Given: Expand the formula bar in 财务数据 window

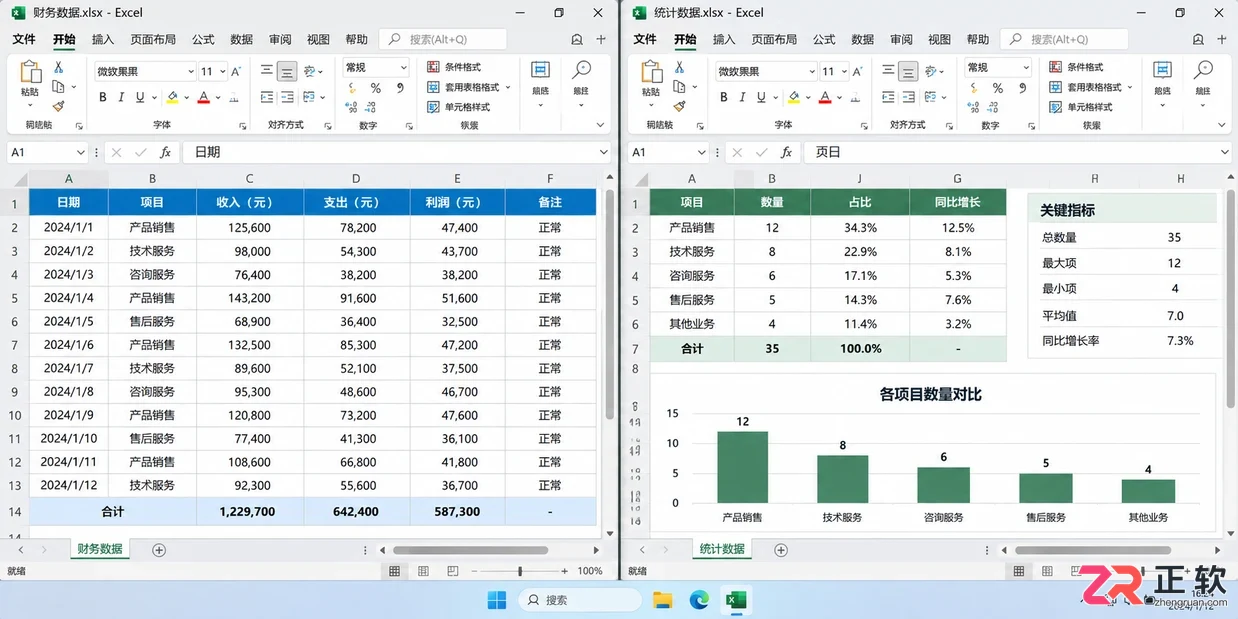Looking at the screenshot, I should click(x=603, y=152).
